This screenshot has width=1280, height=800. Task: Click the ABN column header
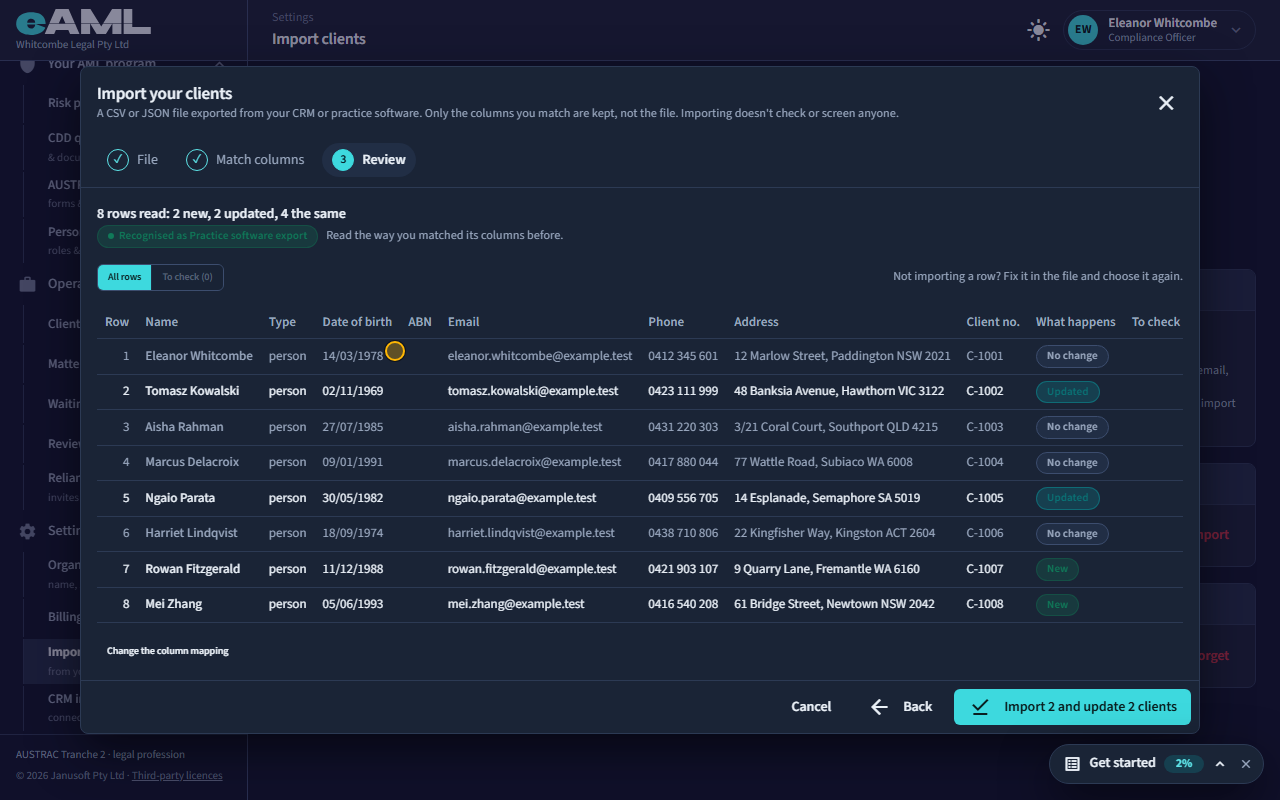coord(420,322)
